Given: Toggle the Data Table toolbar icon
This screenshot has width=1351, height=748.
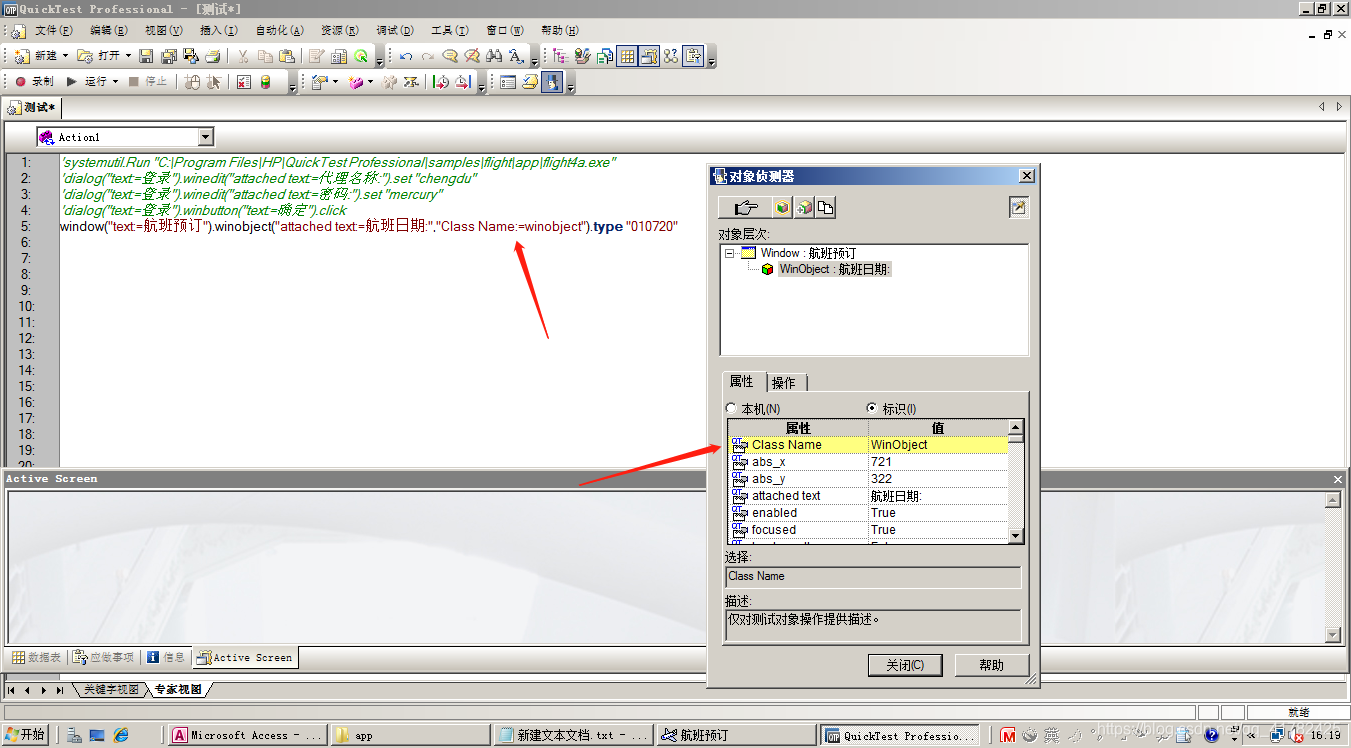Looking at the screenshot, I should (x=627, y=56).
